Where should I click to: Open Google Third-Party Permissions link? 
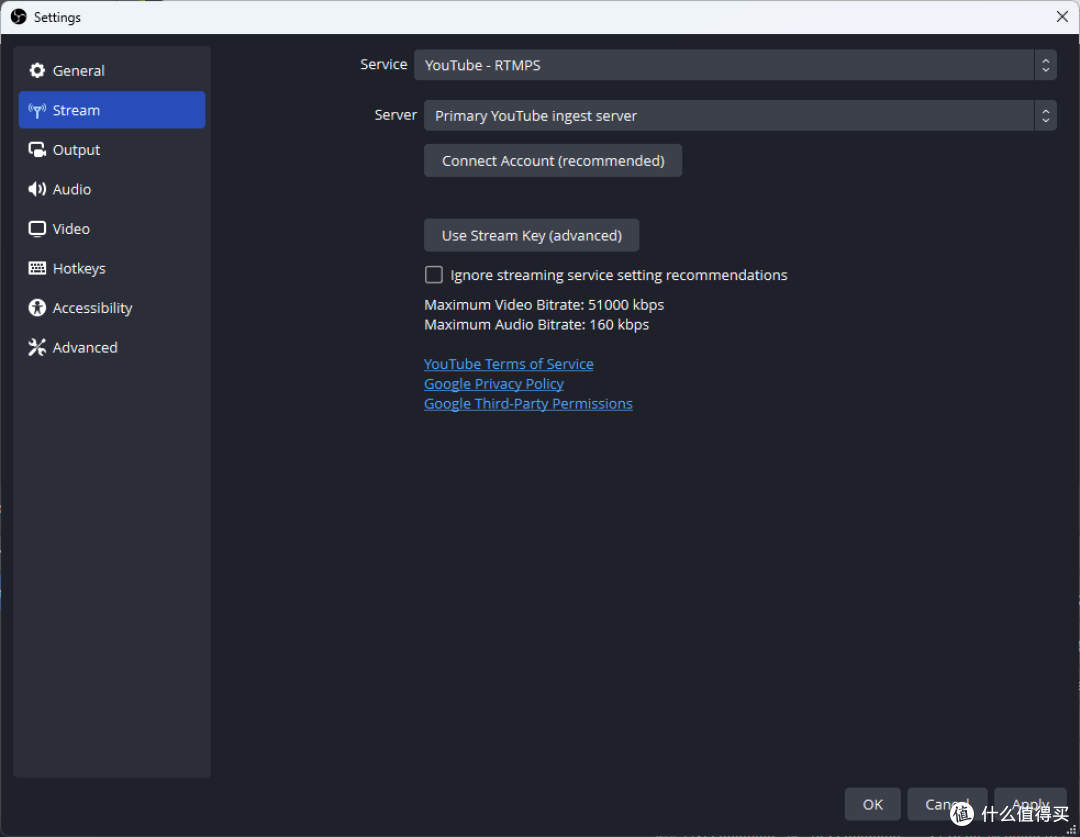528,404
